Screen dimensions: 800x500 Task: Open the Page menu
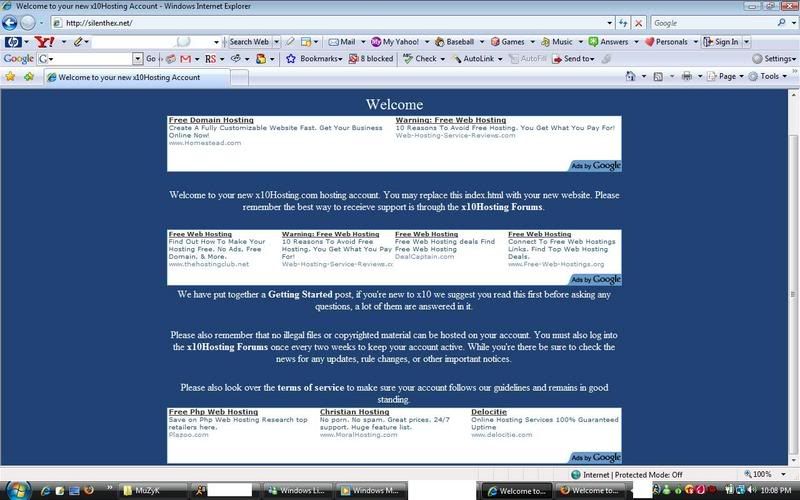[x=725, y=77]
